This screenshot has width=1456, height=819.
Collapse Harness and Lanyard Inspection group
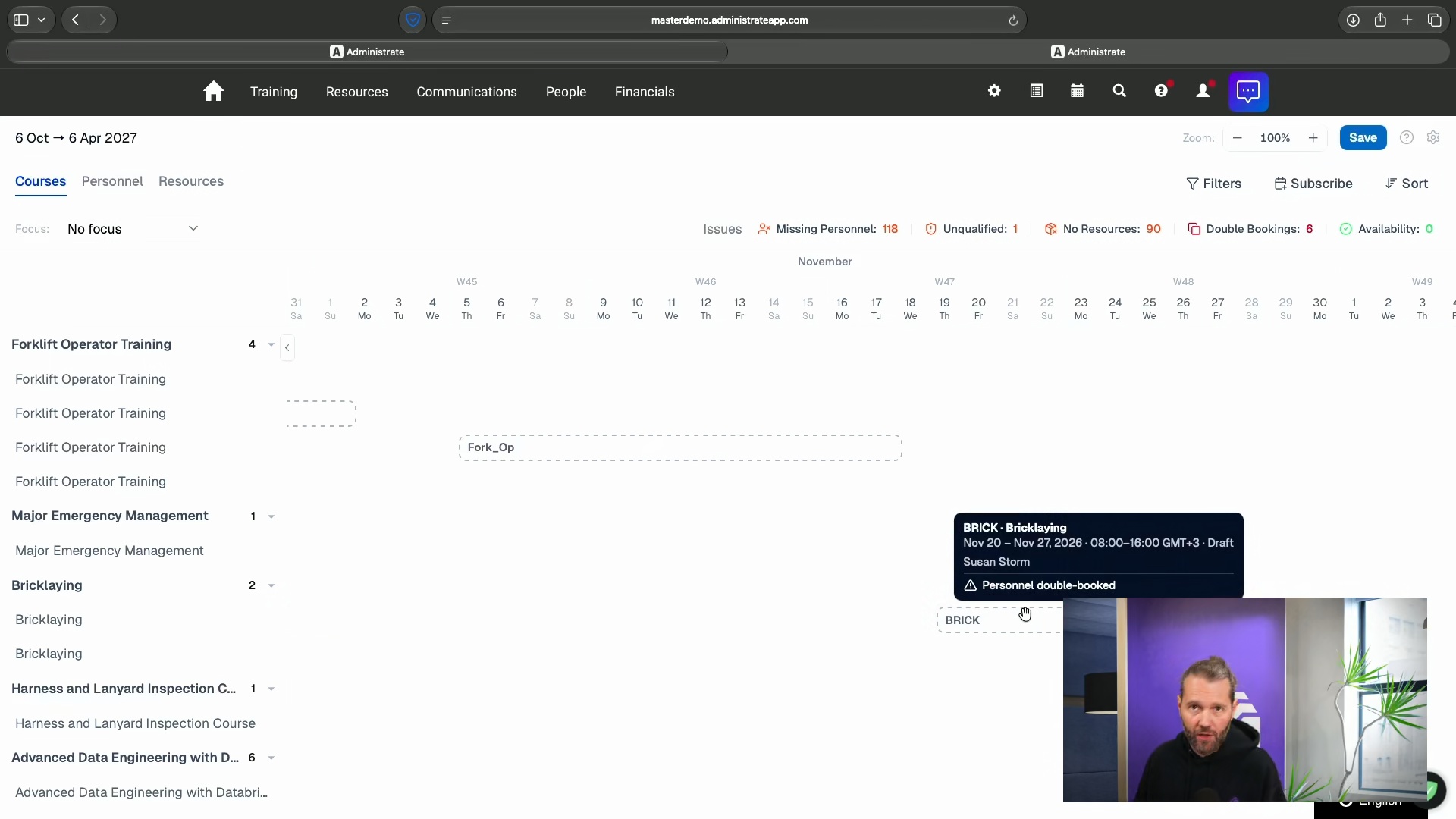pos(271,689)
